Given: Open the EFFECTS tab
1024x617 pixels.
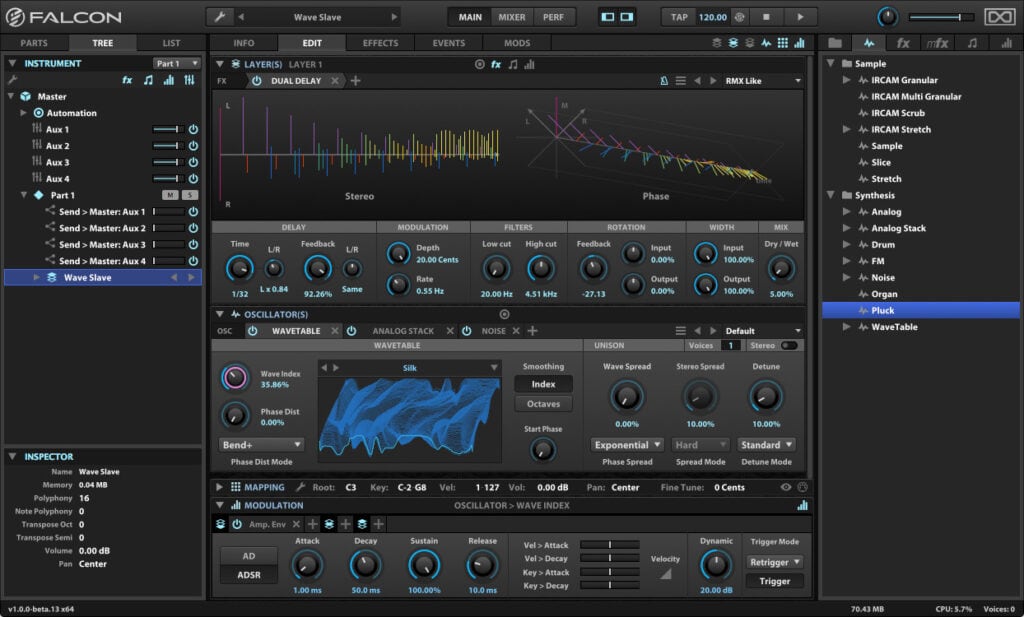Looking at the screenshot, I should [380, 43].
